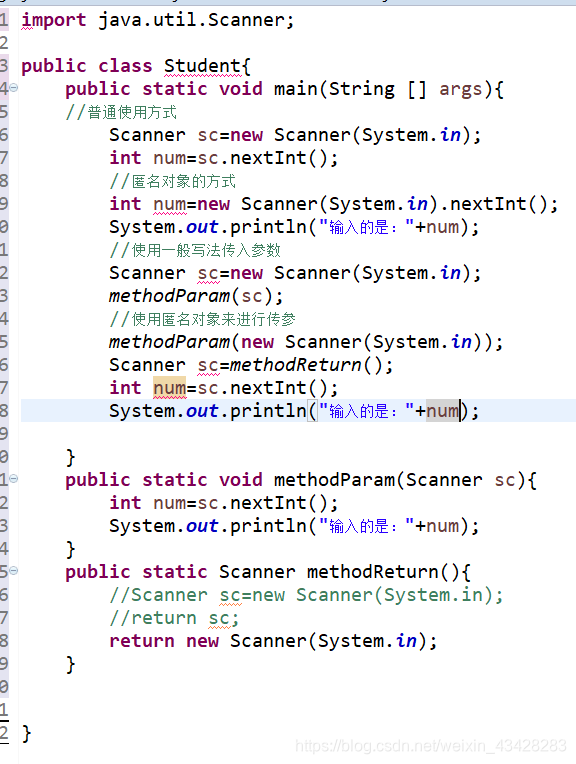Click 'methodReturn(){' in the method declaration

tap(388, 572)
